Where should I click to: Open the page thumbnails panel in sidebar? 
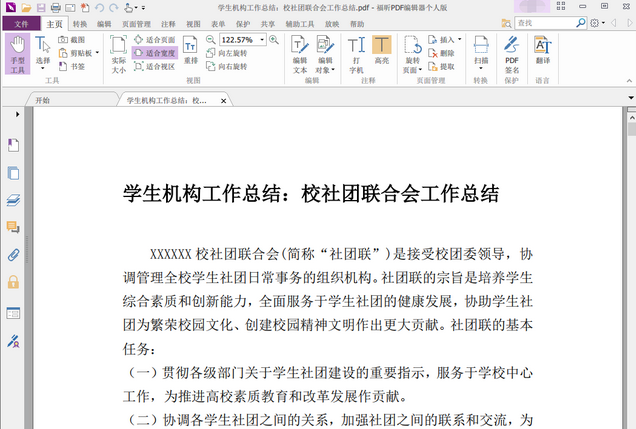pyautogui.click(x=13, y=173)
